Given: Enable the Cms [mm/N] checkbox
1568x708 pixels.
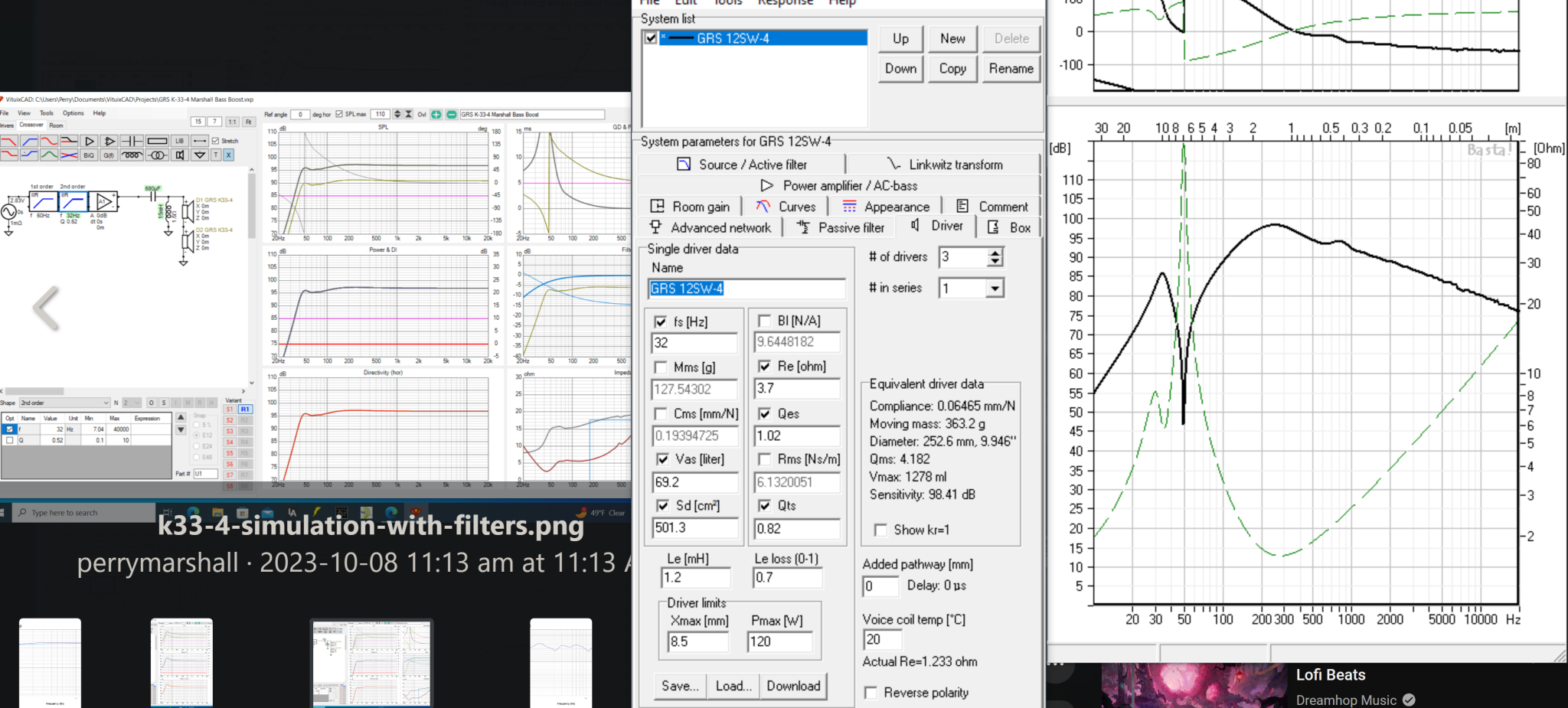Looking at the screenshot, I should click(661, 413).
